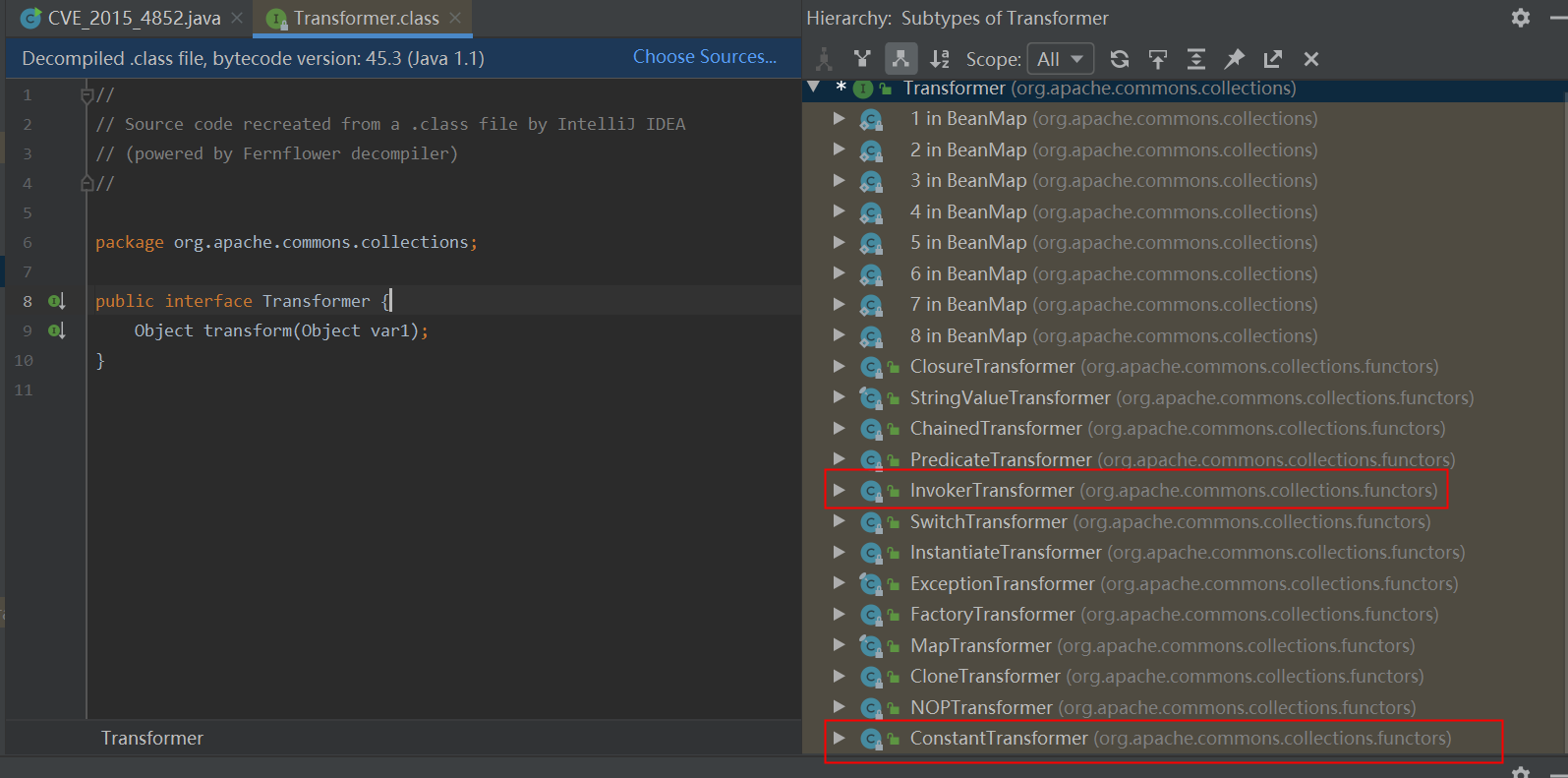Select 6 in BeanMap entry

tap(1113, 273)
